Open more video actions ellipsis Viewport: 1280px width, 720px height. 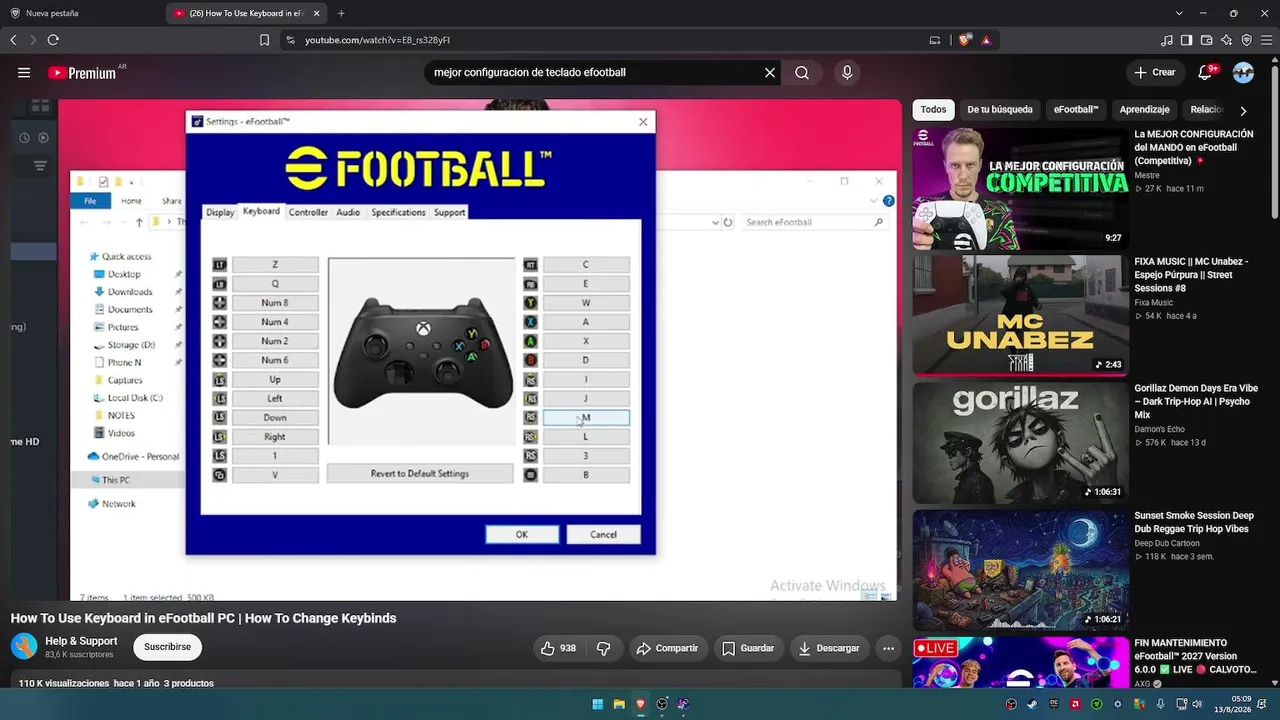tap(888, 648)
